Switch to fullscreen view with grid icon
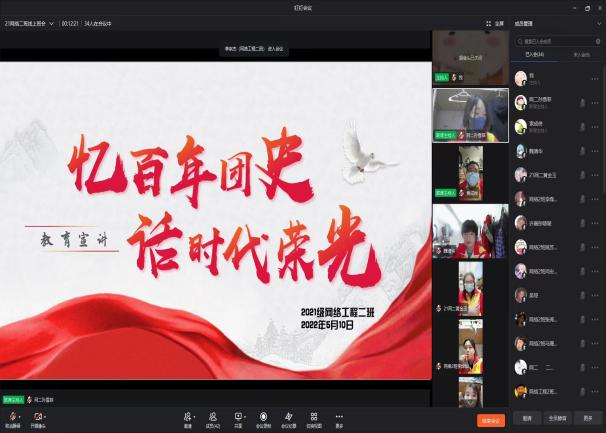This screenshot has height=433, width=606. (490, 22)
